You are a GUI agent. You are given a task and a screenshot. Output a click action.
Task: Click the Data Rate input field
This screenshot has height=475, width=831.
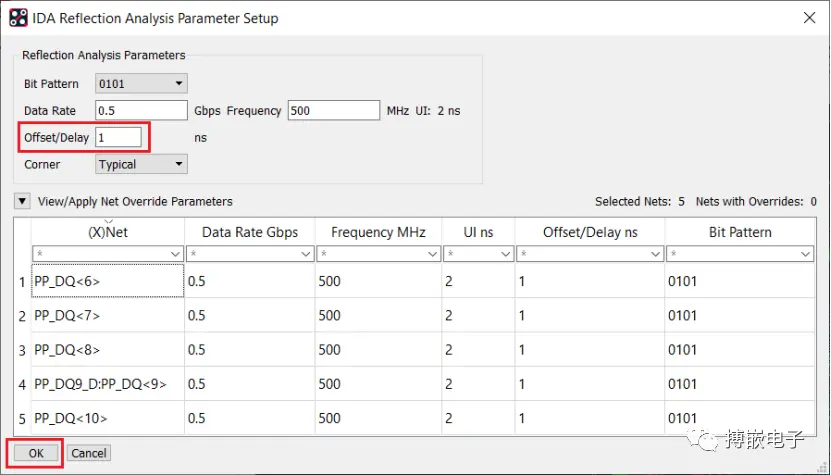click(x=142, y=110)
